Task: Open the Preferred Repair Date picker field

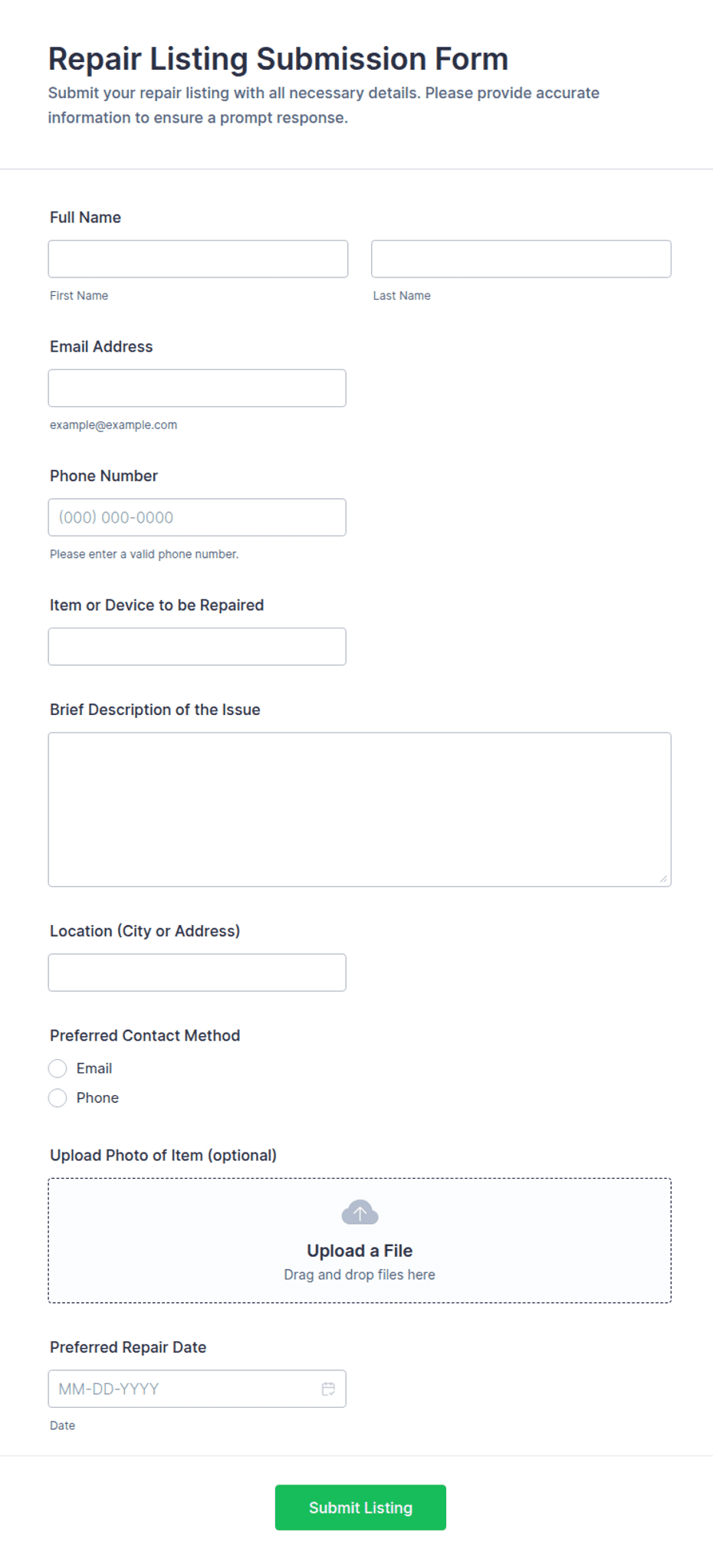Action: [x=197, y=1389]
